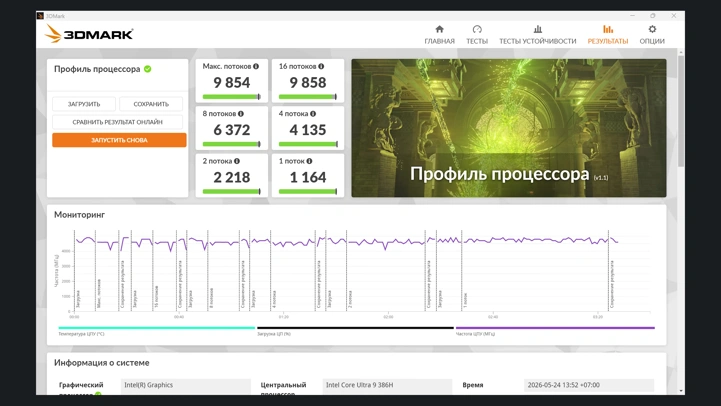
Task: Show info for Макс. потоков score
Action: pos(256,66)
